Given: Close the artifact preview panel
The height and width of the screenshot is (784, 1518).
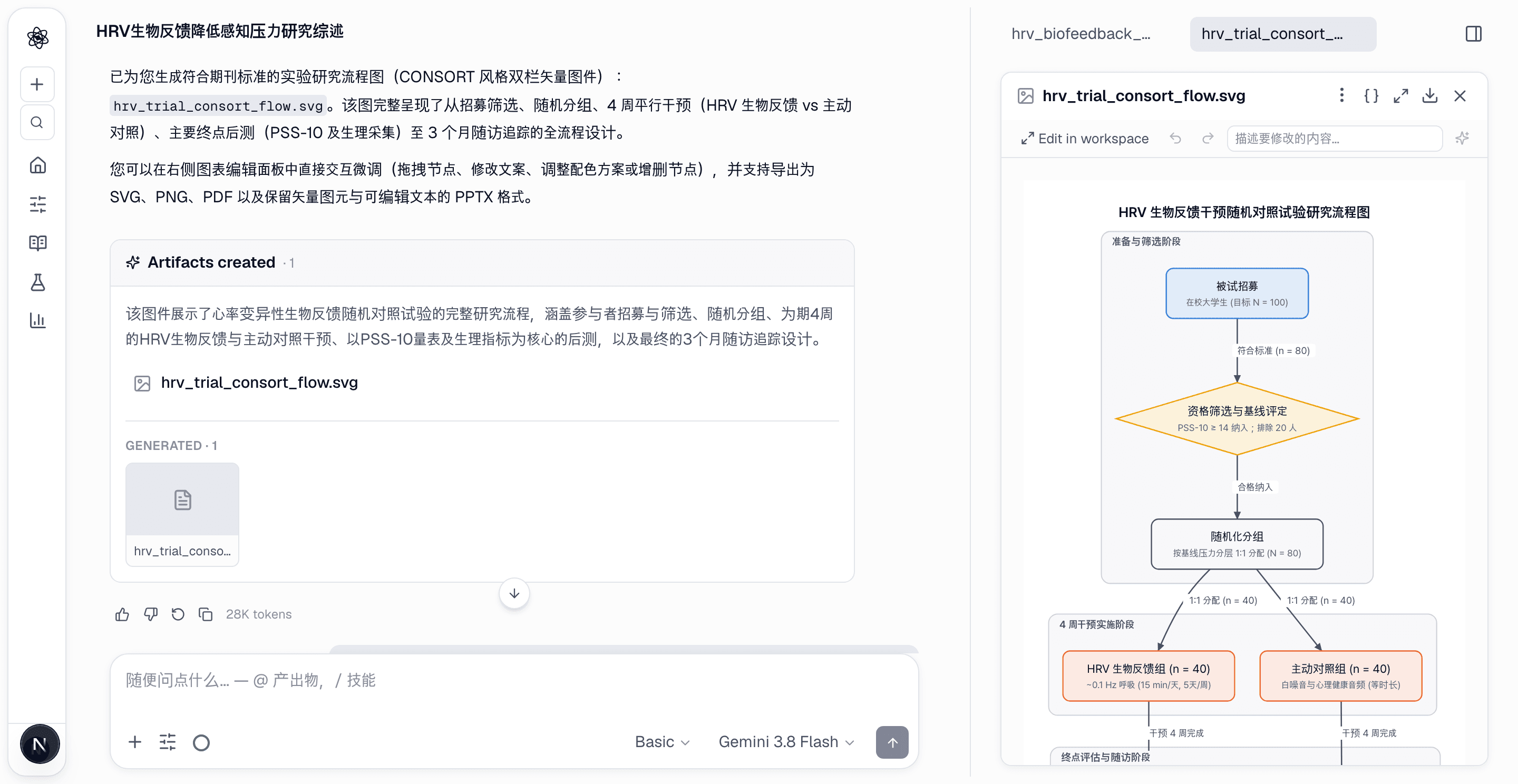Looking at the screenshot, I should [x=1459, y=95].
